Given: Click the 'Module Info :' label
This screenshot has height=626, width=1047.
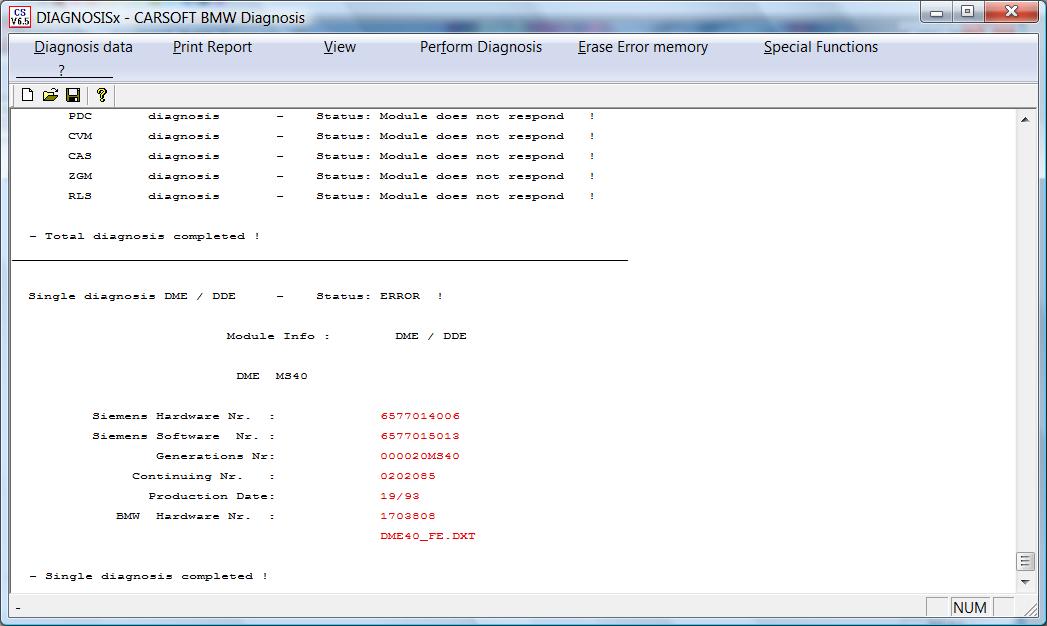Looking at the screenshot, I should point(278,336).
